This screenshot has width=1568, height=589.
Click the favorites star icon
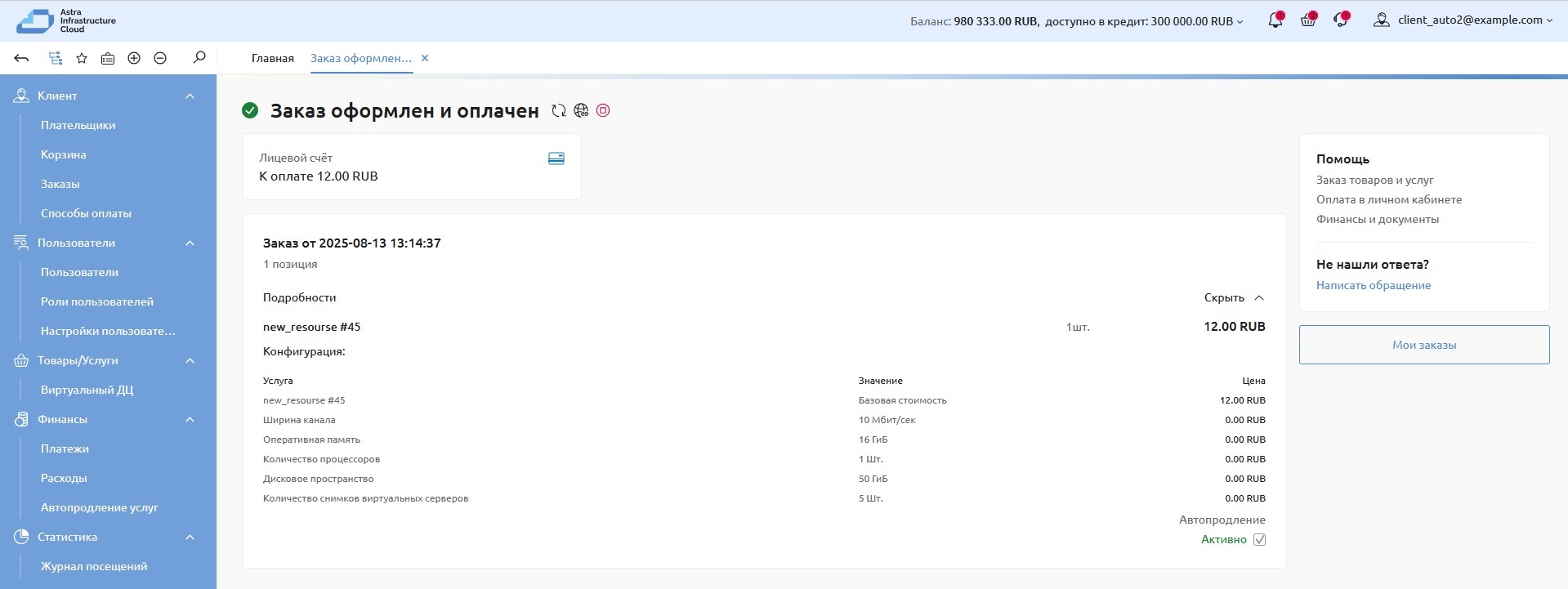(82, 58)
